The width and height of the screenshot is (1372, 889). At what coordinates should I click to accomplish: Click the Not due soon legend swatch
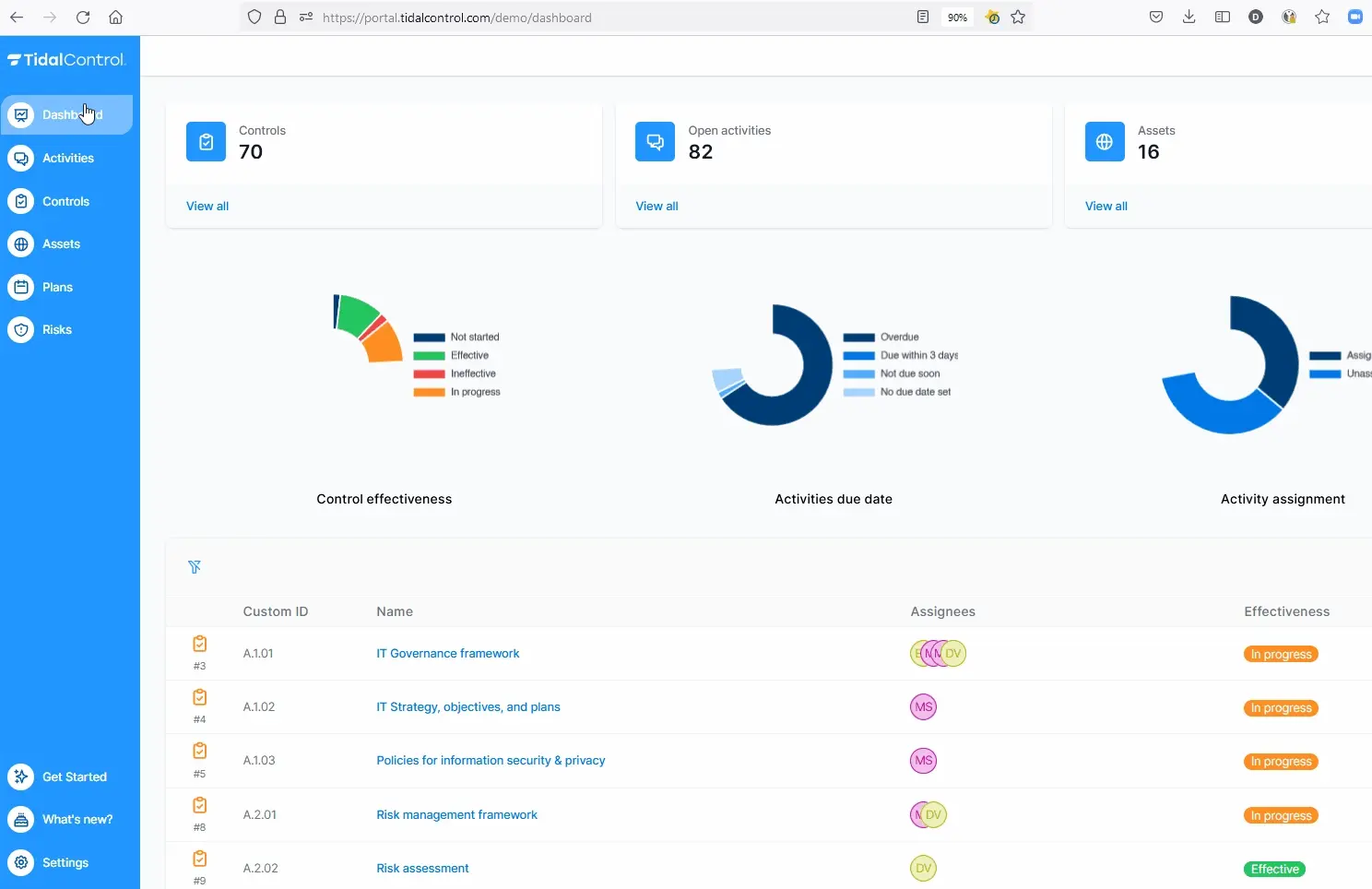click(859, 373)
